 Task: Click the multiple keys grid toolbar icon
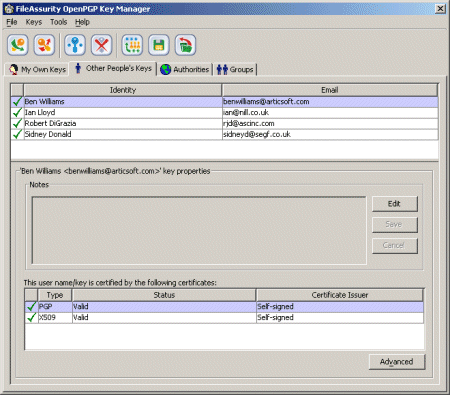[x=132, y=45]
